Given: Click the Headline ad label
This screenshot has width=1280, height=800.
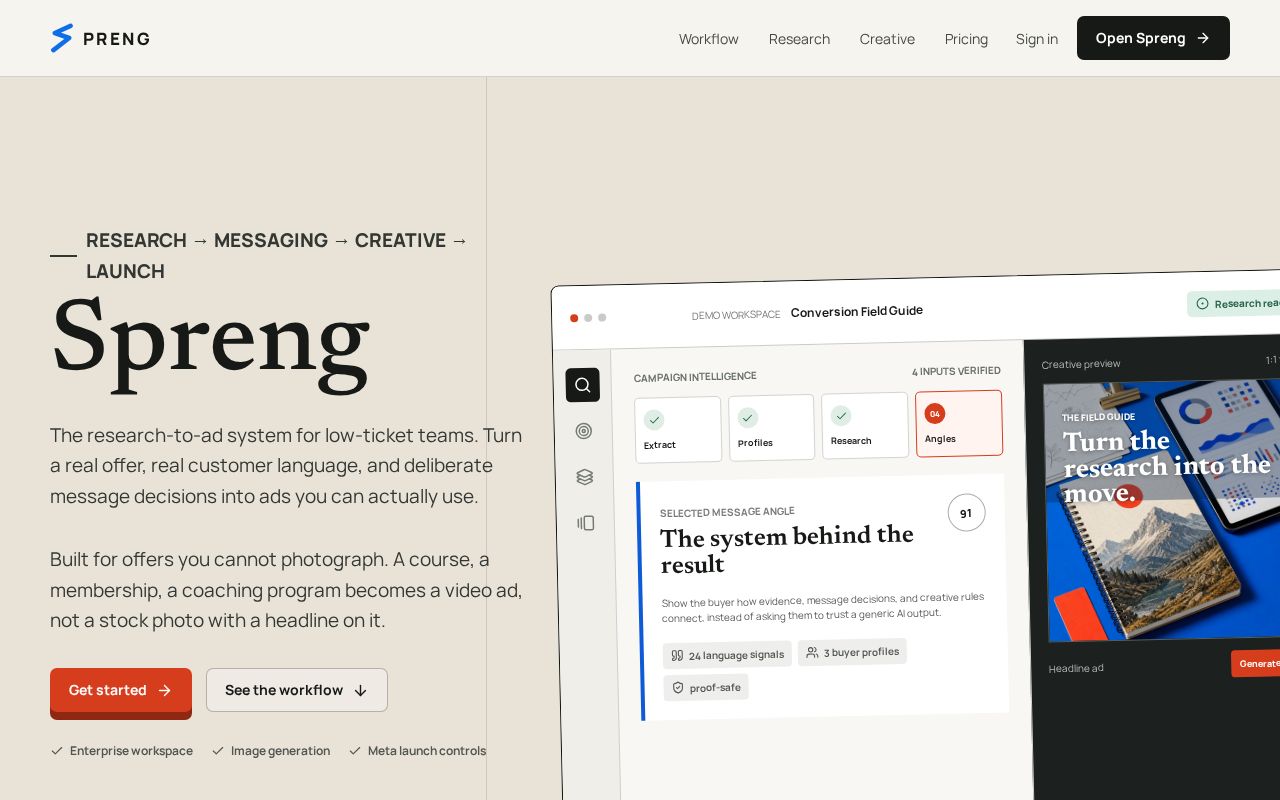Looking at the screenshot, I should (1076, 668).
